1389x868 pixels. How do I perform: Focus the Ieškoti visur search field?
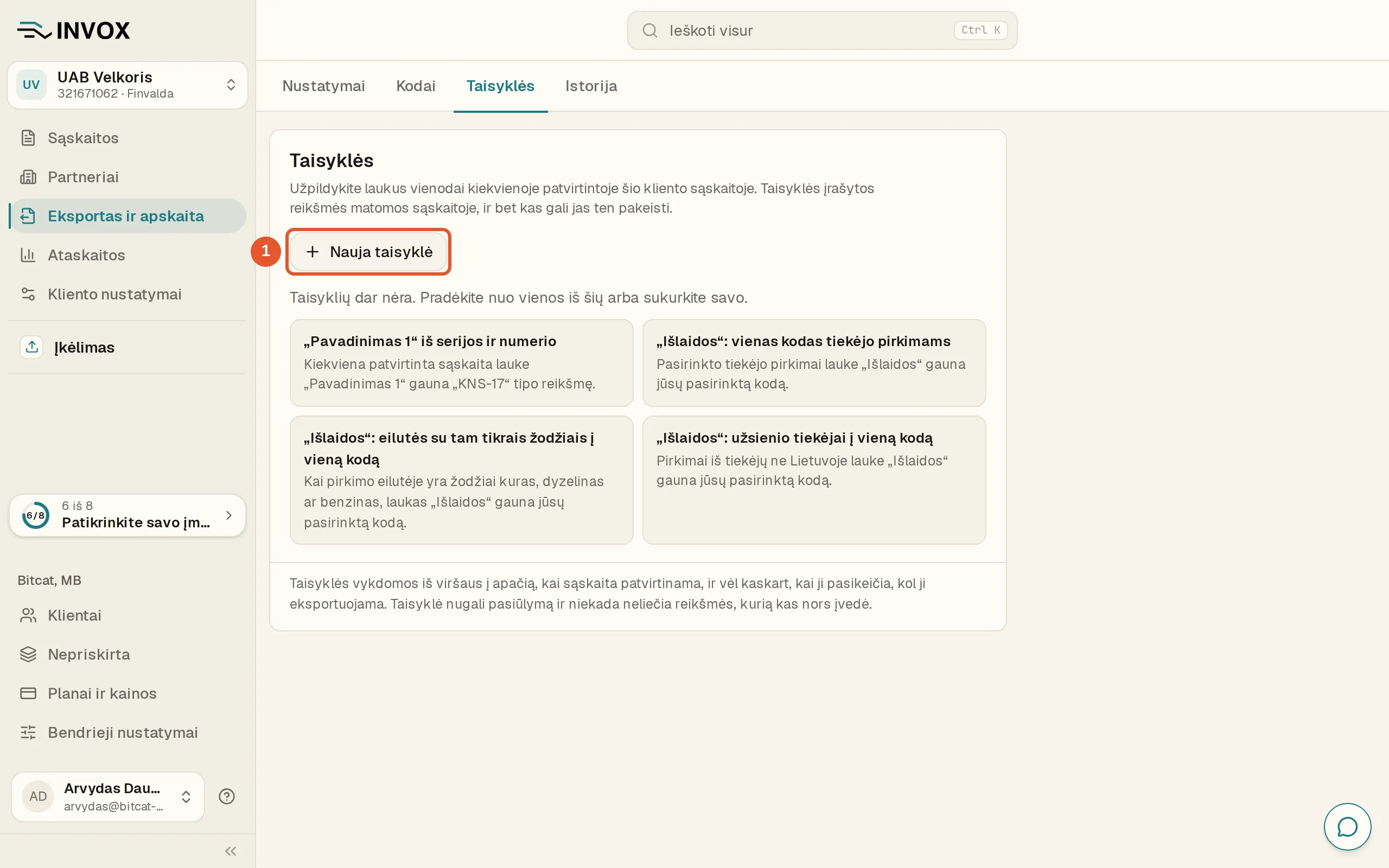[822, 30]
